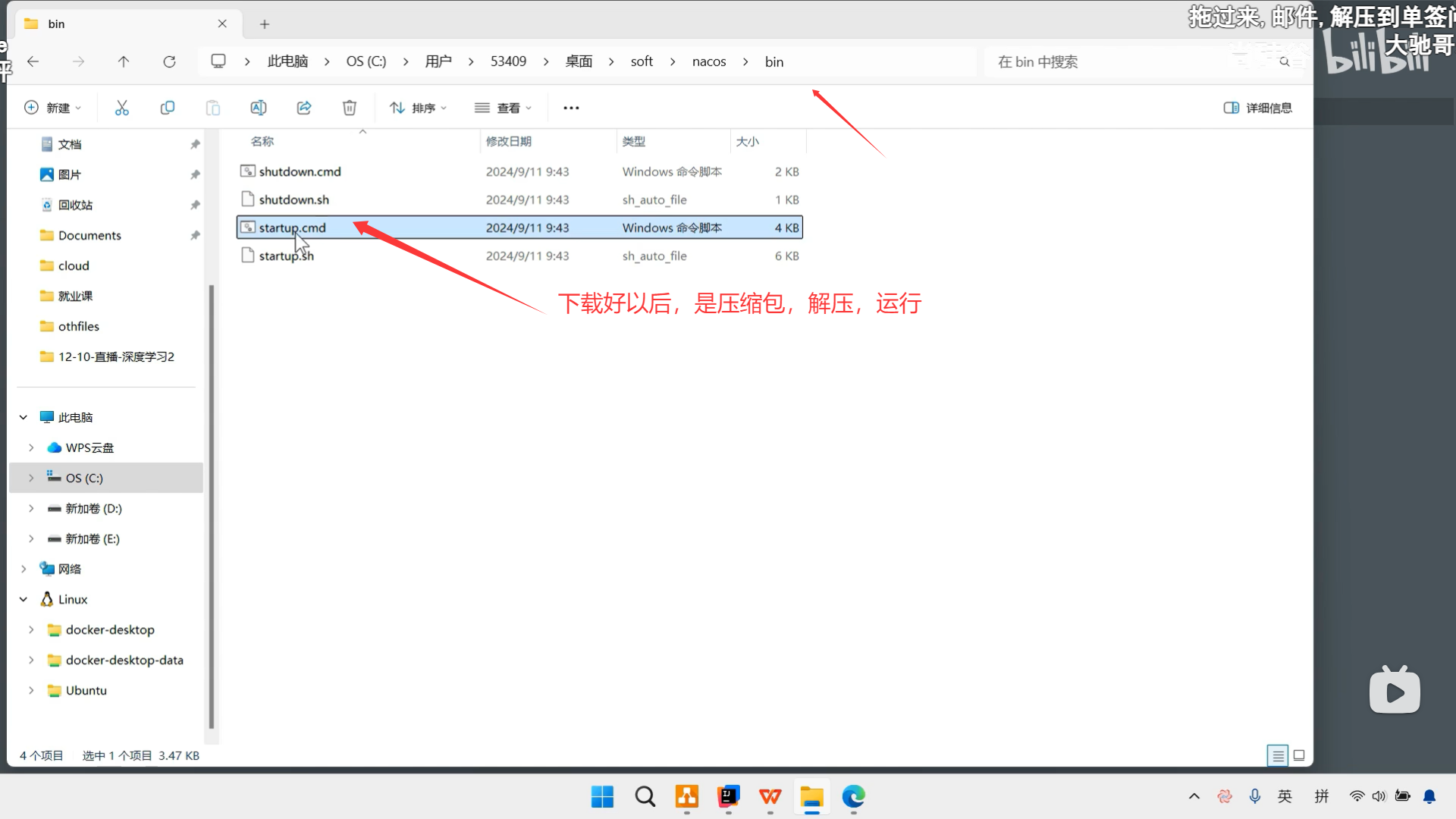Navigate up one folder level
The height and width of the screenshot is (819, 1456).
point(124,61)
